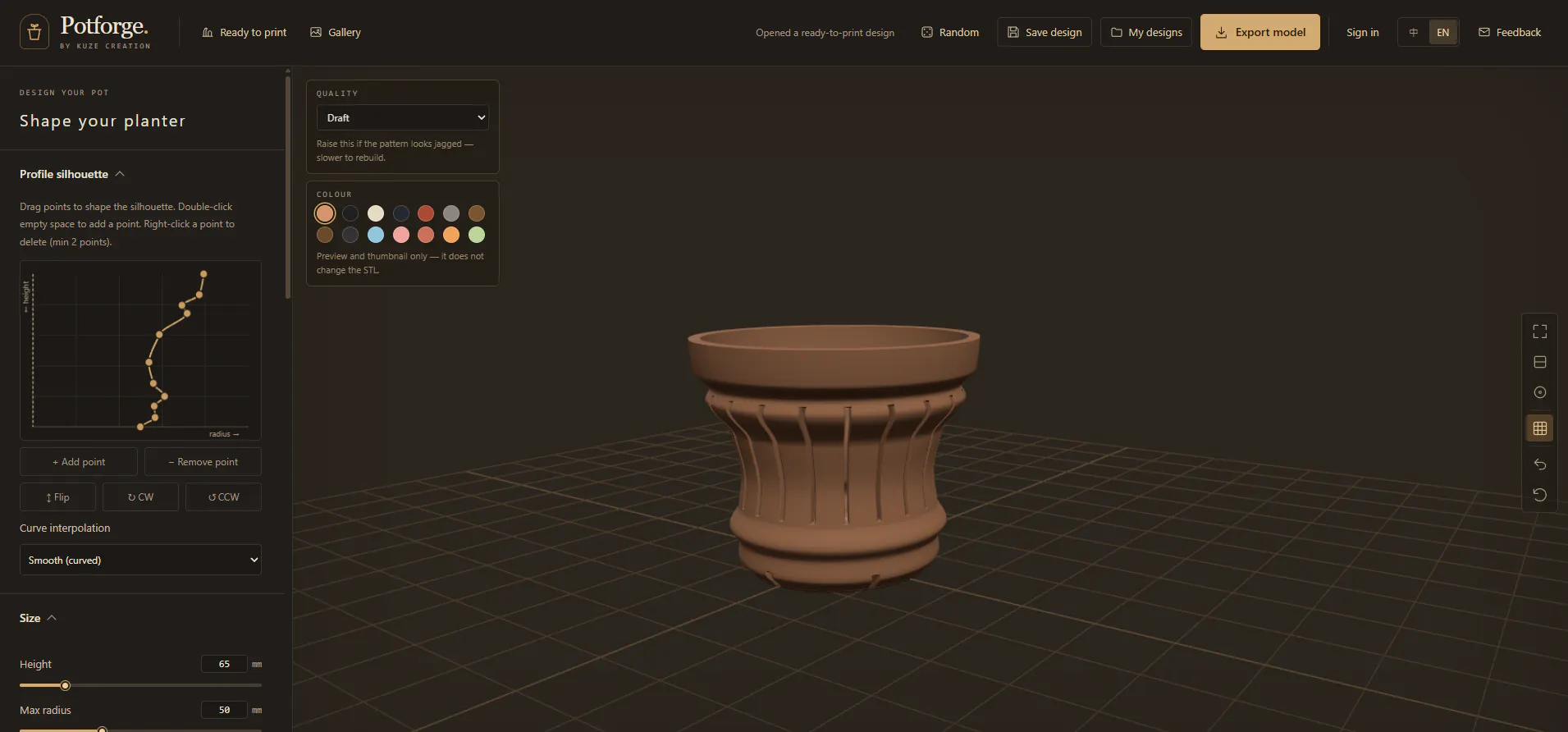
Task: Choose the grey colour swatch
Action: click(451, 213)
